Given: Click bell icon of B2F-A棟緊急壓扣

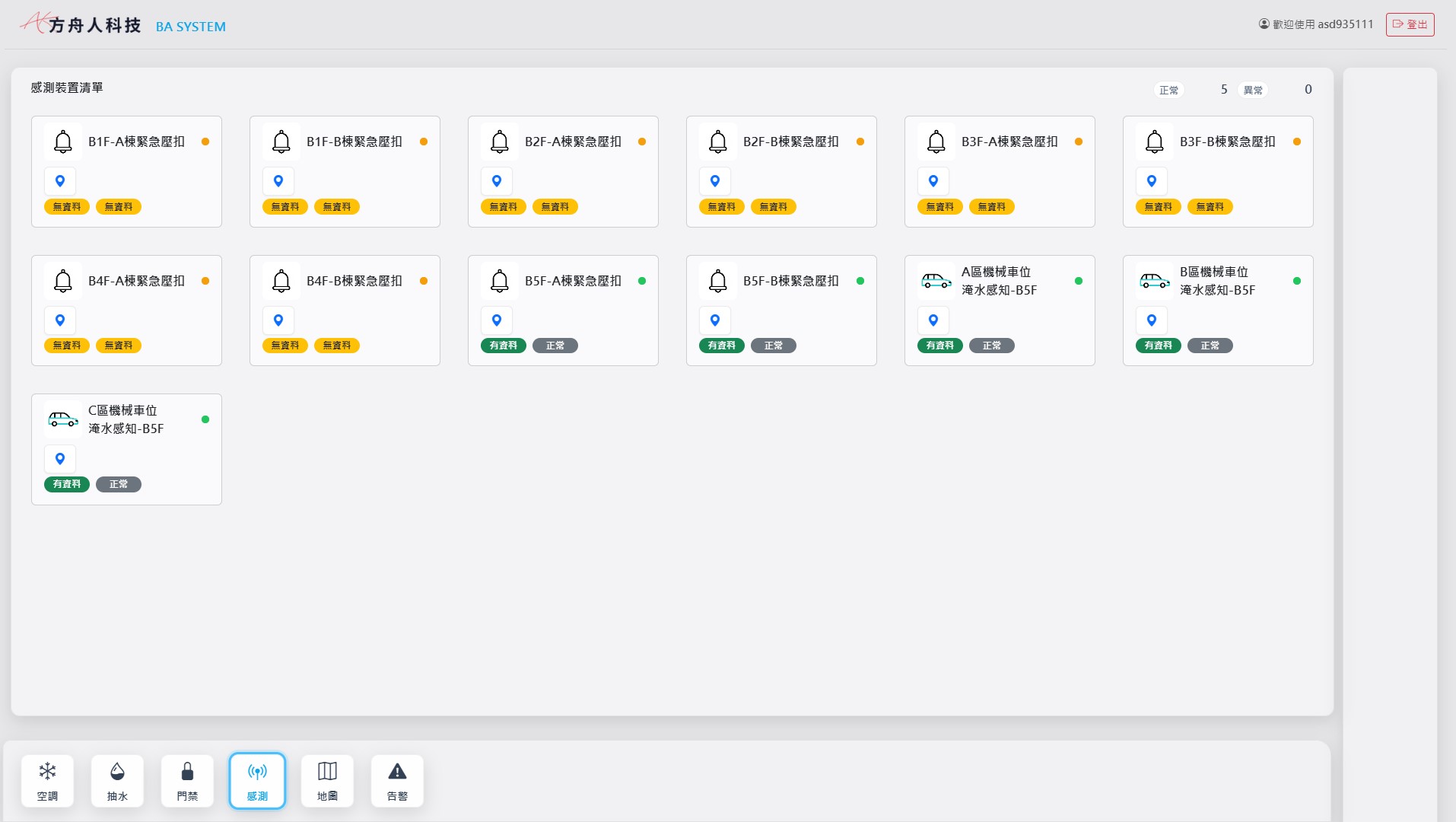Looking at the screenshot, I should (x=500, y=142).
